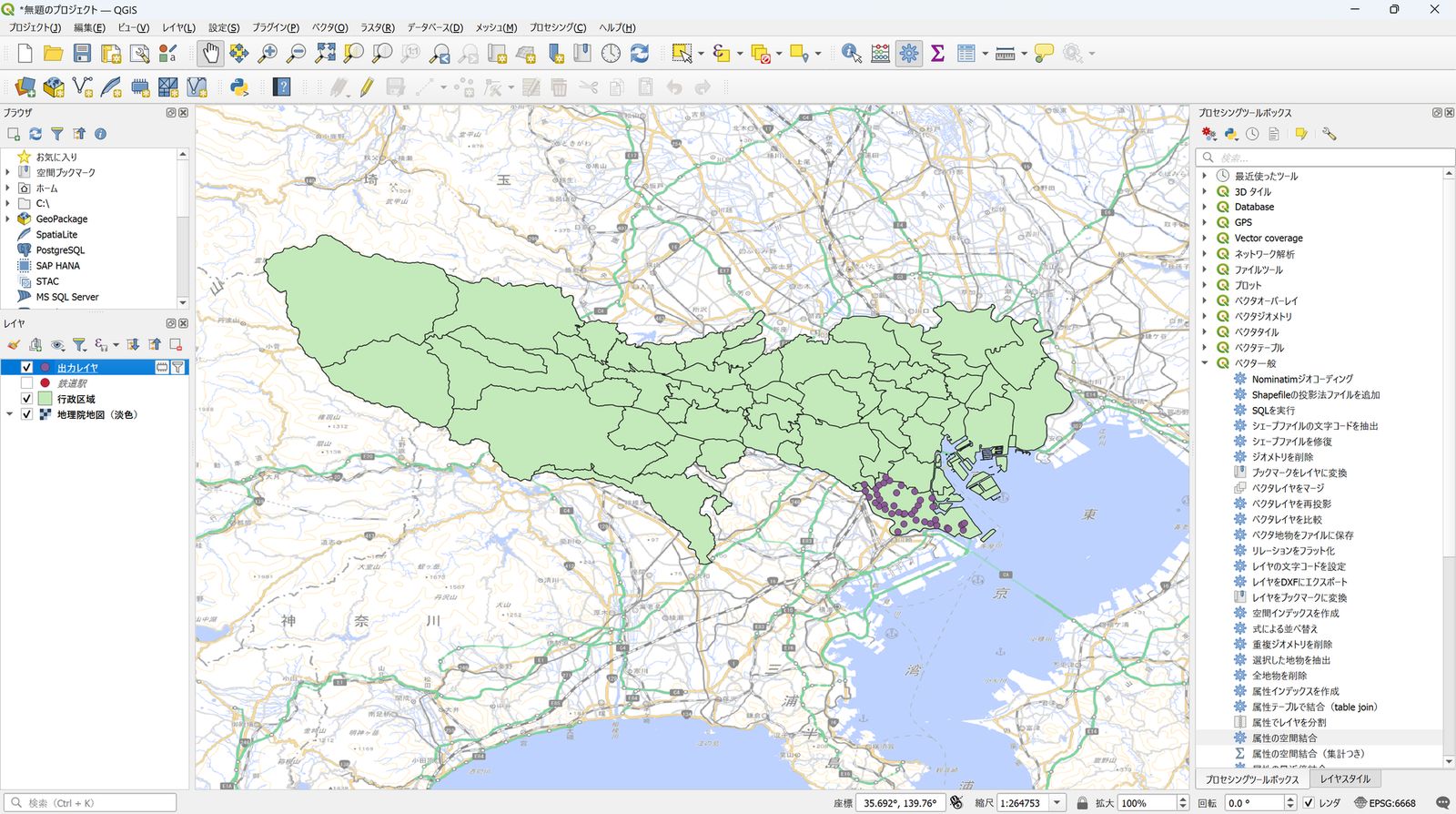This screenshot has width=1456, height=814.
Task: Open a project using the folder icon
Action: [x=54, y=54]
